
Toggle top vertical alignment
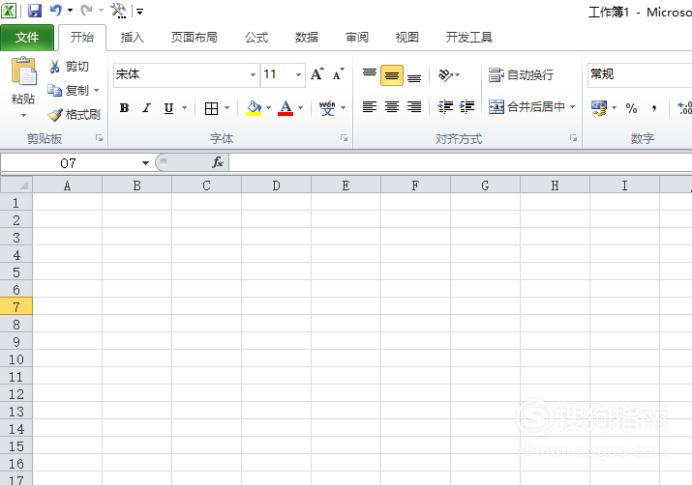pyautogui.click(x=369, y=75)
